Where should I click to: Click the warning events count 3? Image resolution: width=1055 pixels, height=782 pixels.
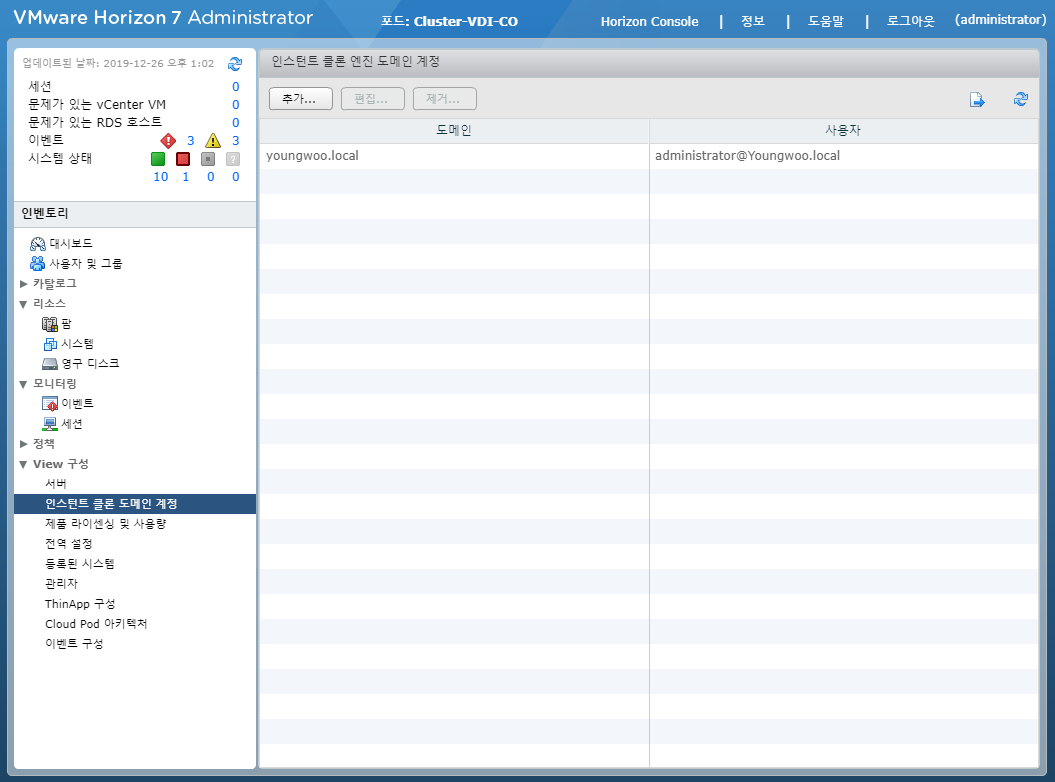(235, 141)
